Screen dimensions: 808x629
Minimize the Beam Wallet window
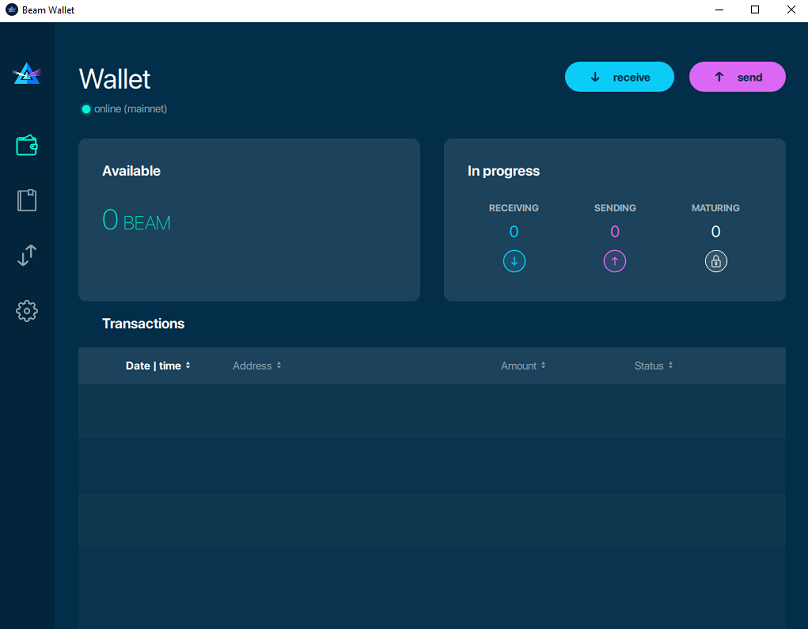click(719, 10)
